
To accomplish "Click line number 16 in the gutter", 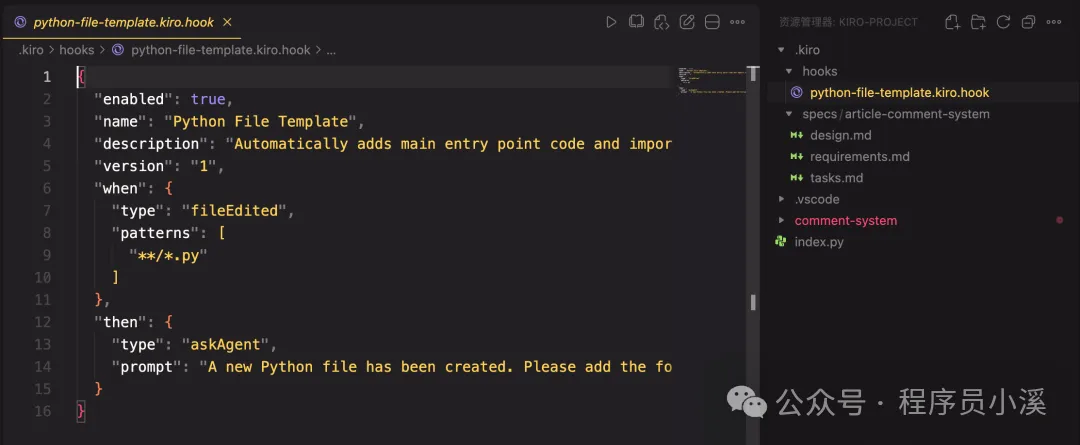I will click(43, 411).
